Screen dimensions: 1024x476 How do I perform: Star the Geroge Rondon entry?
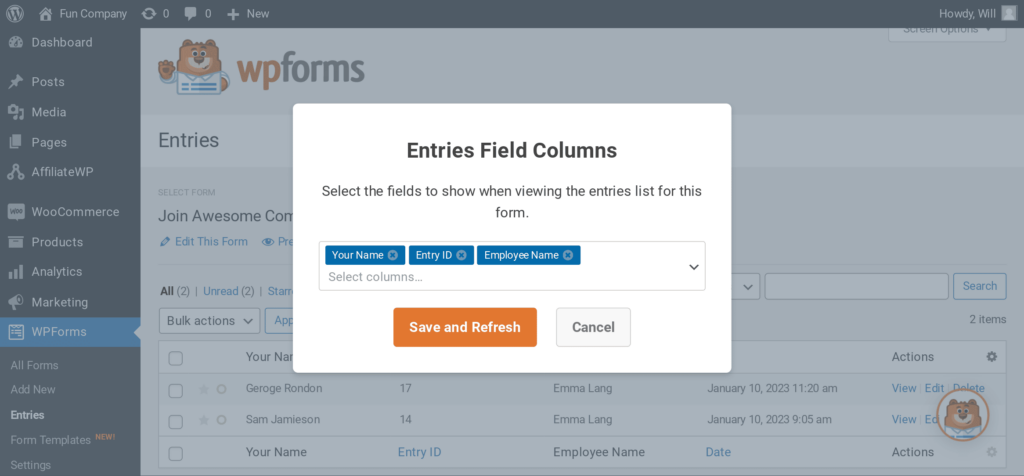[x=204, y=389]
